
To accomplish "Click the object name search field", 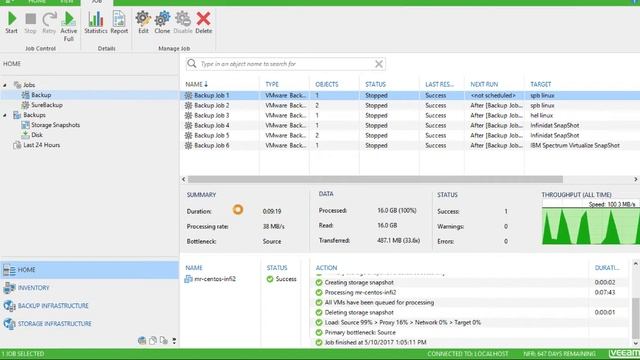I will tap(286, 64).
